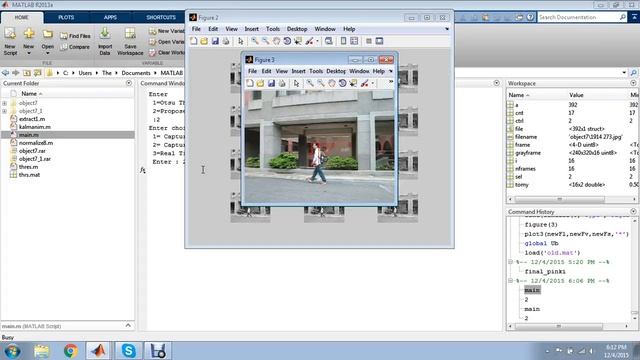Click Save Workspace button
640x360 pixels.
(130, 41)
